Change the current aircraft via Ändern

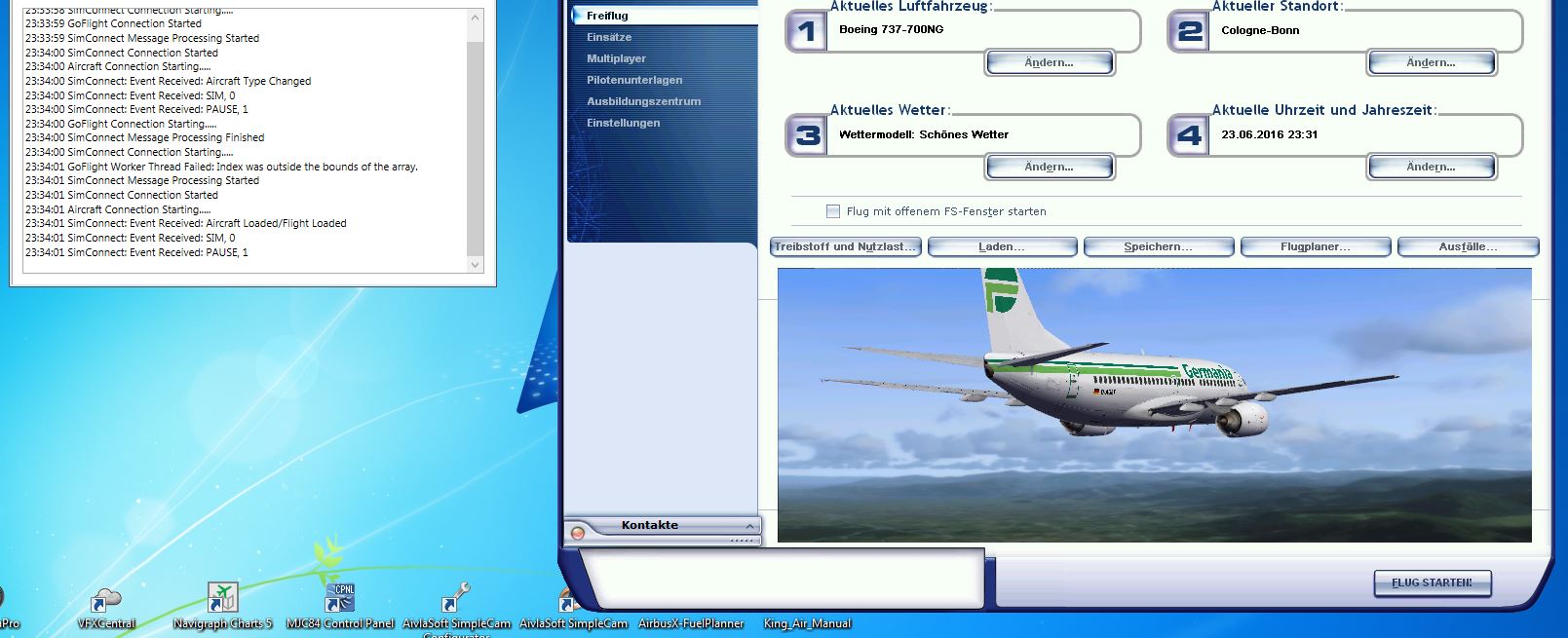tap(1050, 63)
